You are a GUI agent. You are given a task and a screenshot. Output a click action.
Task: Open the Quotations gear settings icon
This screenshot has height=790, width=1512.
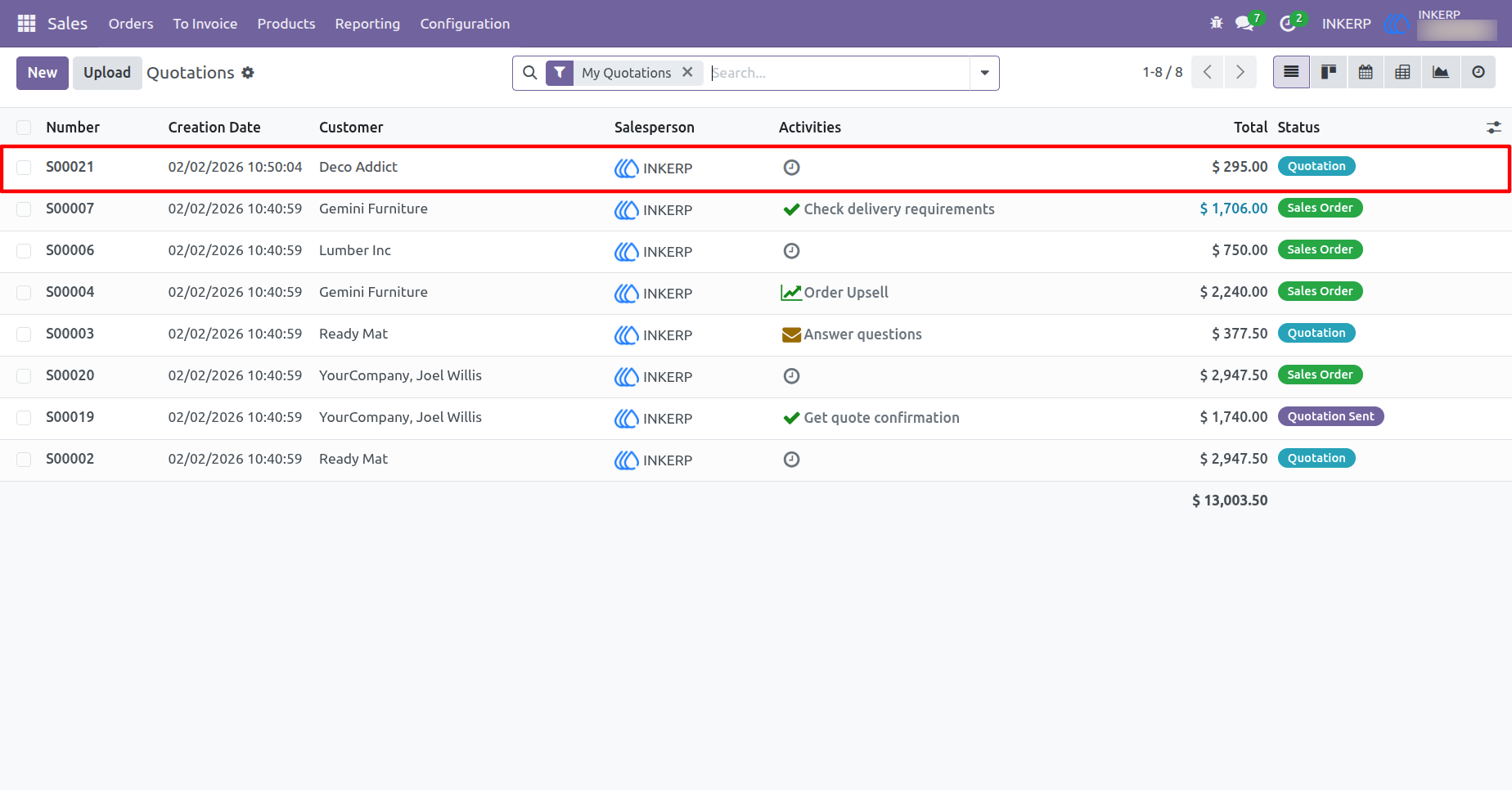(248, 73)
